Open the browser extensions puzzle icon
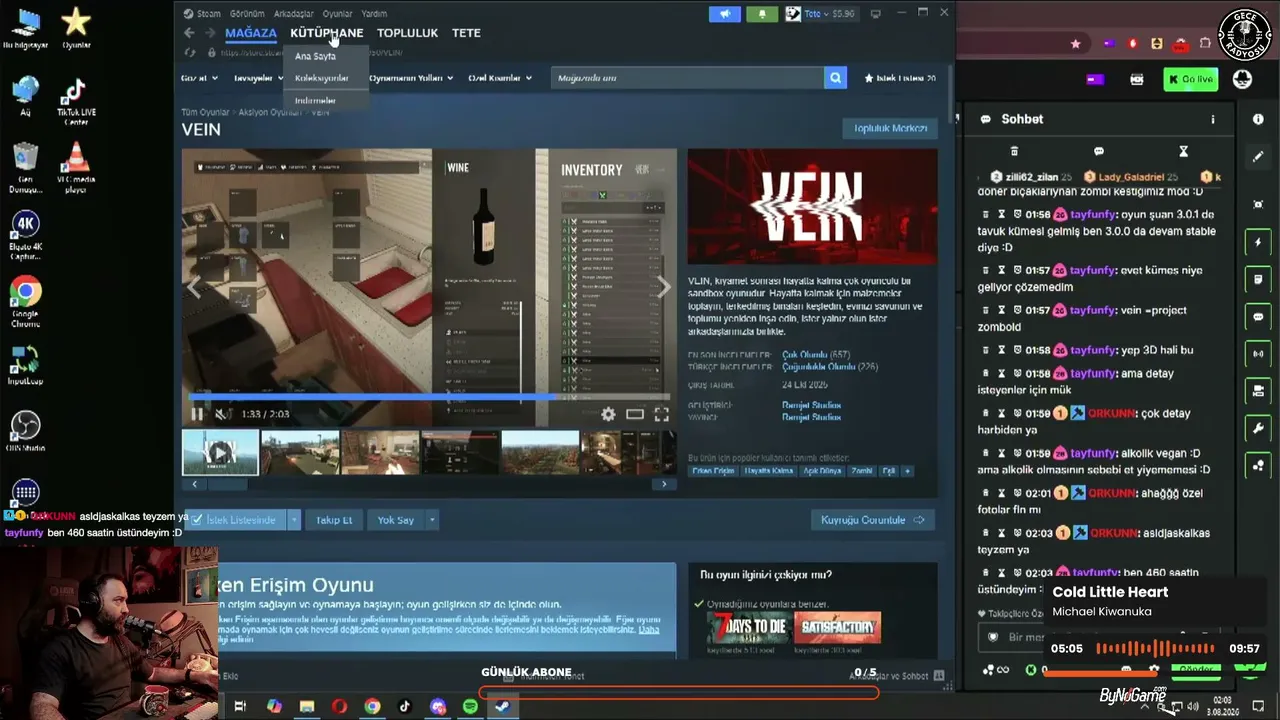This screenshot has width=1280, height=720. pos(1205,44)
